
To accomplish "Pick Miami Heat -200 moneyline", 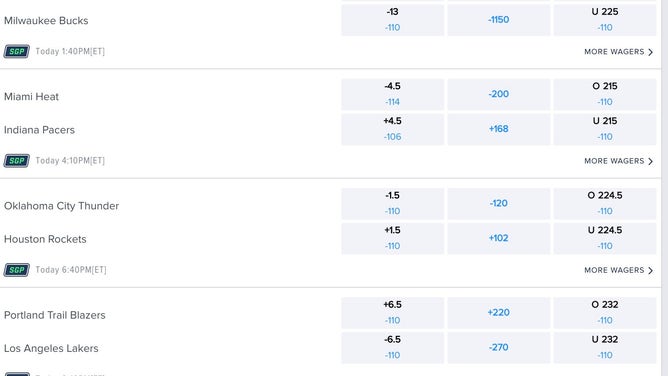I will pos(498,94).
